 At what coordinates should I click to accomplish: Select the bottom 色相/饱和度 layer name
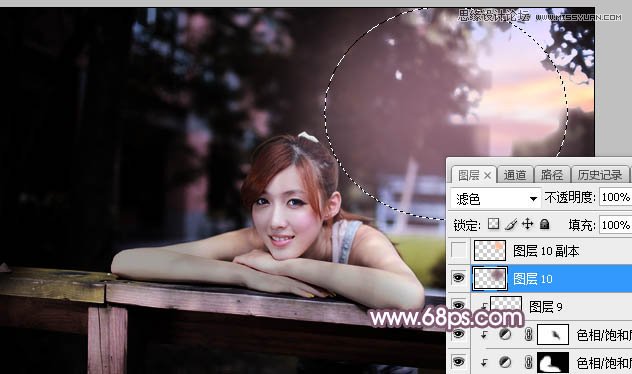tap(604, 363)
